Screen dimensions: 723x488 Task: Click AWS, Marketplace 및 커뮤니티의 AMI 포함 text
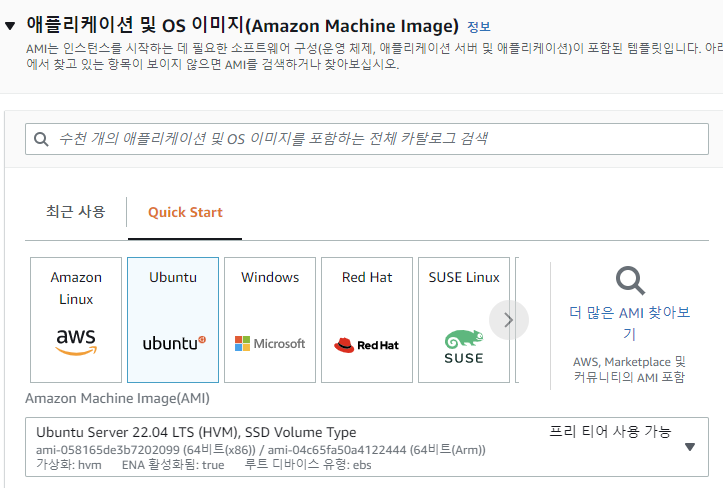[629, 369]
